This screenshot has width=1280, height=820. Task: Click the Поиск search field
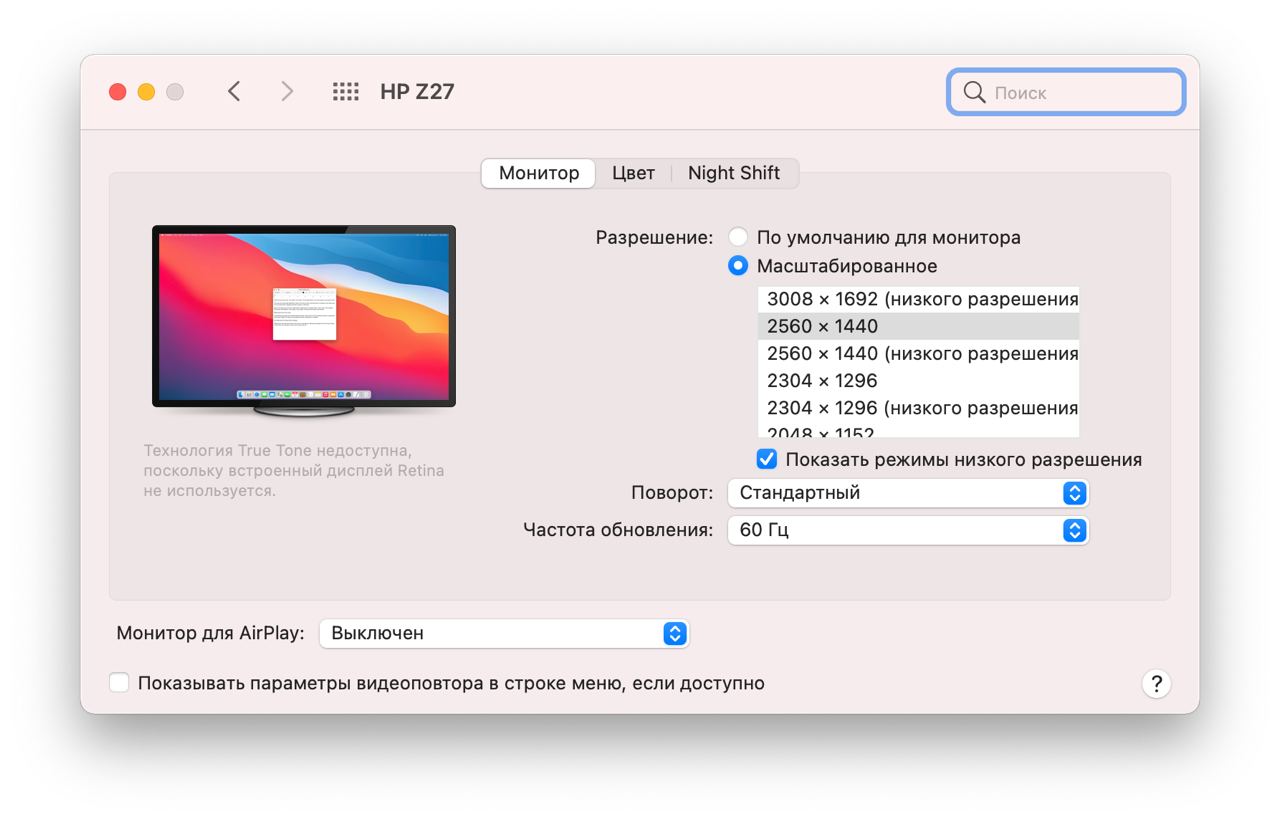1066,92
